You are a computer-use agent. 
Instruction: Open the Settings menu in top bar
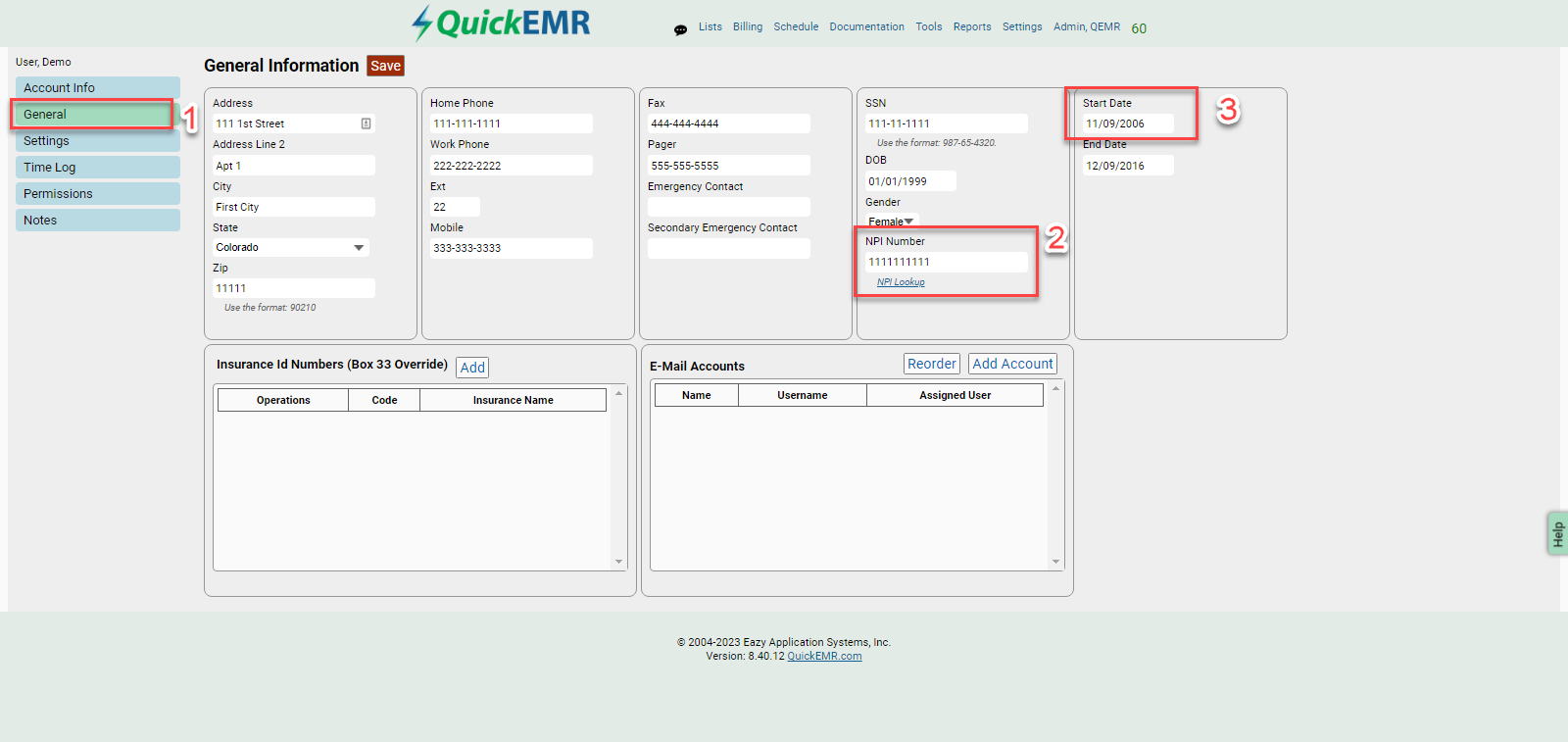pyautogui.click(x=1022, y=27)
